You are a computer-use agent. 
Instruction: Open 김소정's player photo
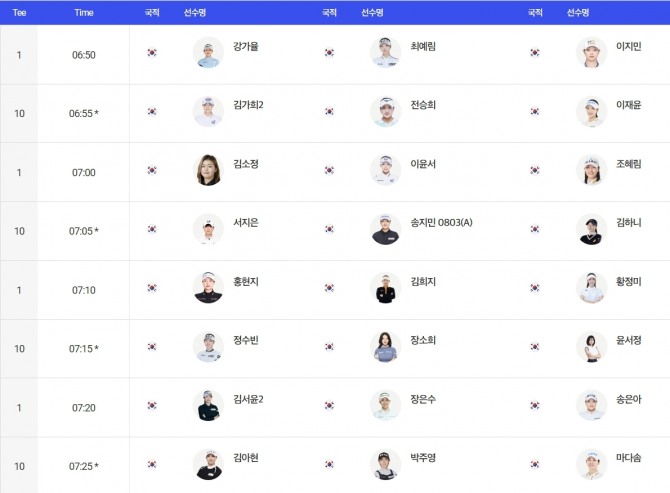208,171
